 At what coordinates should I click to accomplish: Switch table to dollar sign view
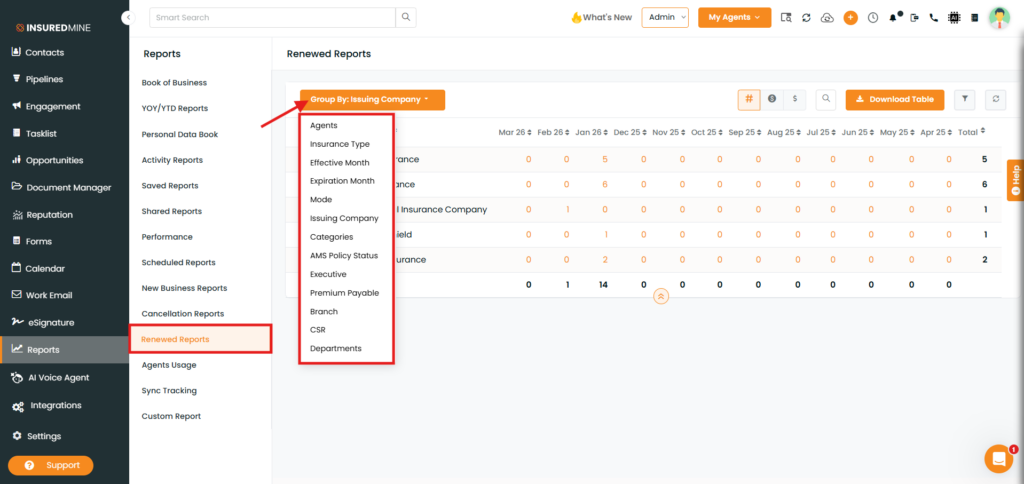pyautogui.click(x=794, y=99)
